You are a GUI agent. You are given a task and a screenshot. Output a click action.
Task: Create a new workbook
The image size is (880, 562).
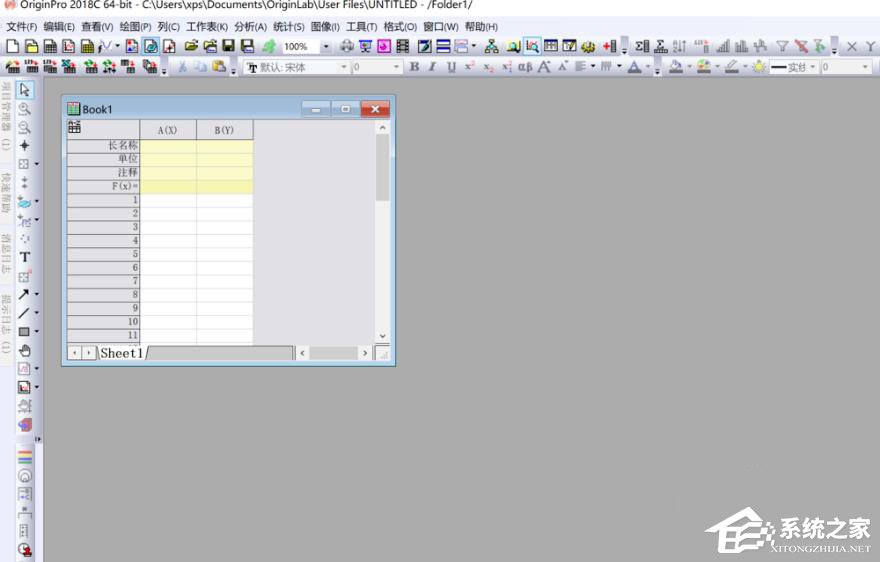click(x=50, y=47)
